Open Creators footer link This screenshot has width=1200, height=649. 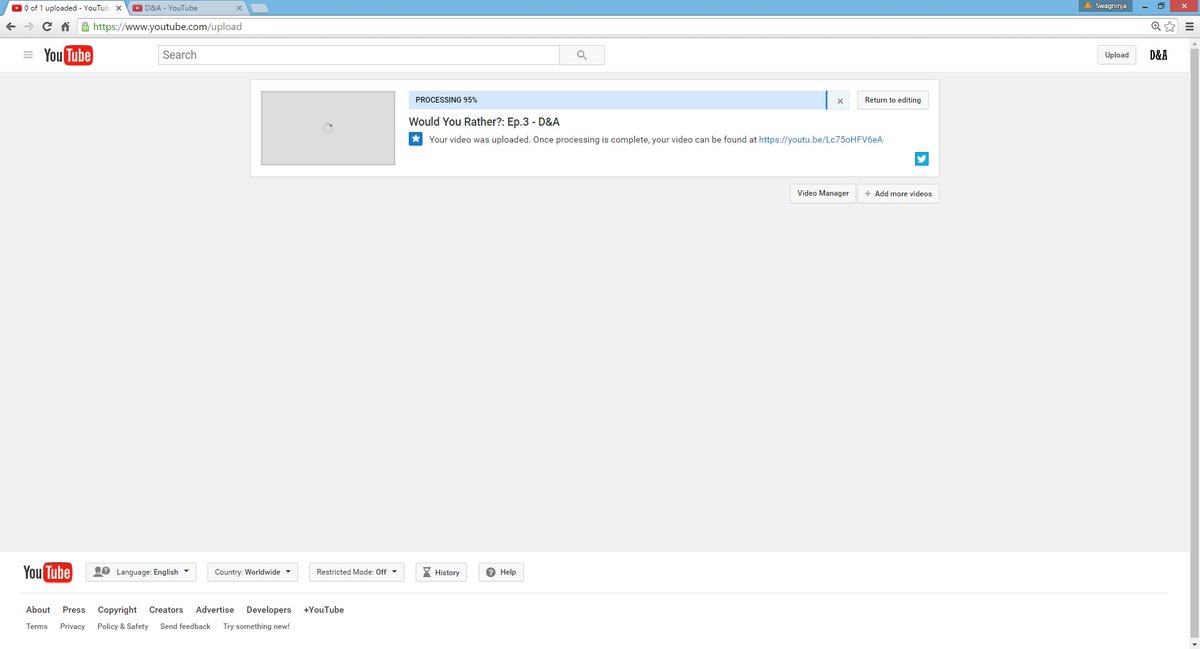click(x=166, y=610)
